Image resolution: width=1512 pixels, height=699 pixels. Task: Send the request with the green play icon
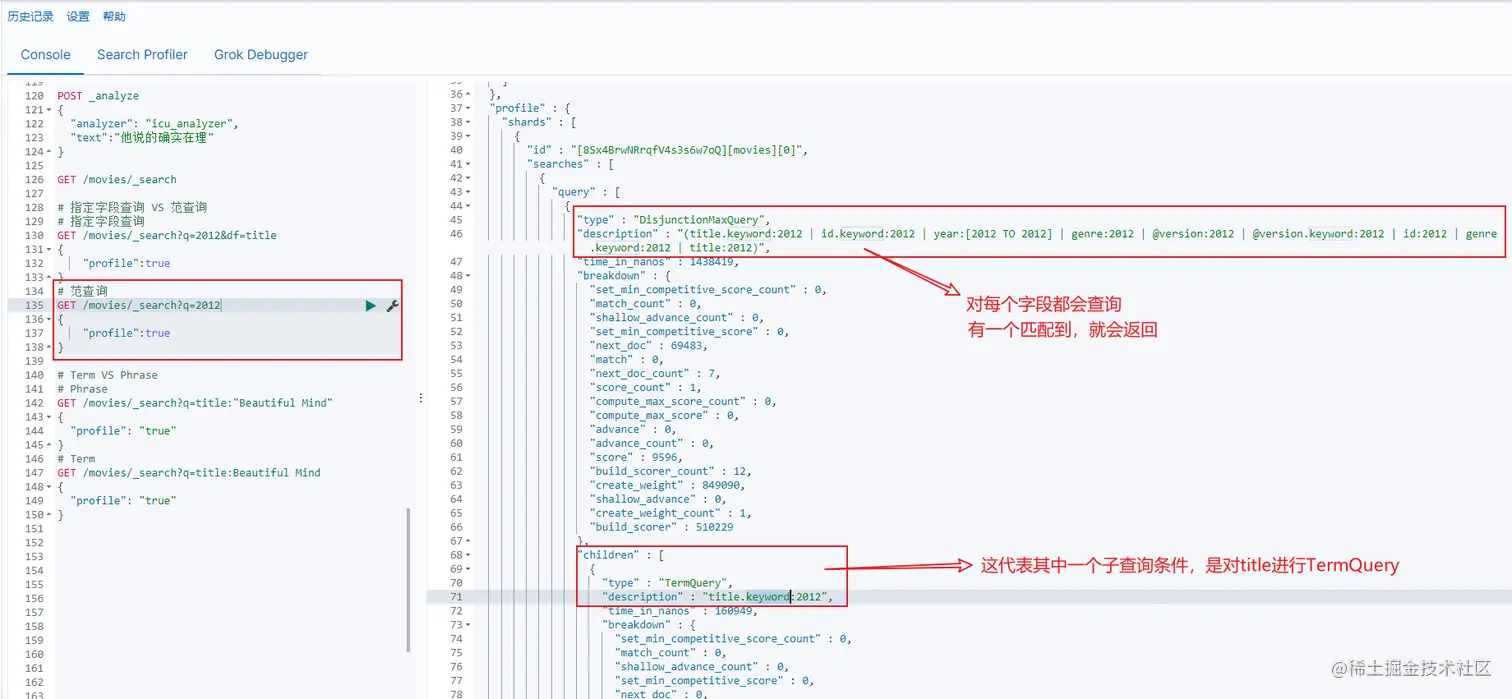coord(371,305)
